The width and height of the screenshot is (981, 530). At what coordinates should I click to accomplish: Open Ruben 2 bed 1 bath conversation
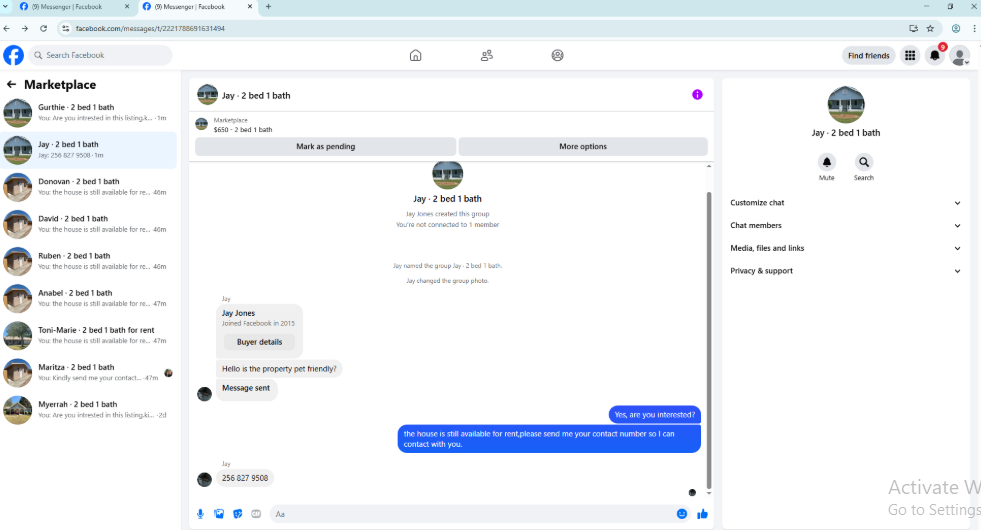[88, 261]
